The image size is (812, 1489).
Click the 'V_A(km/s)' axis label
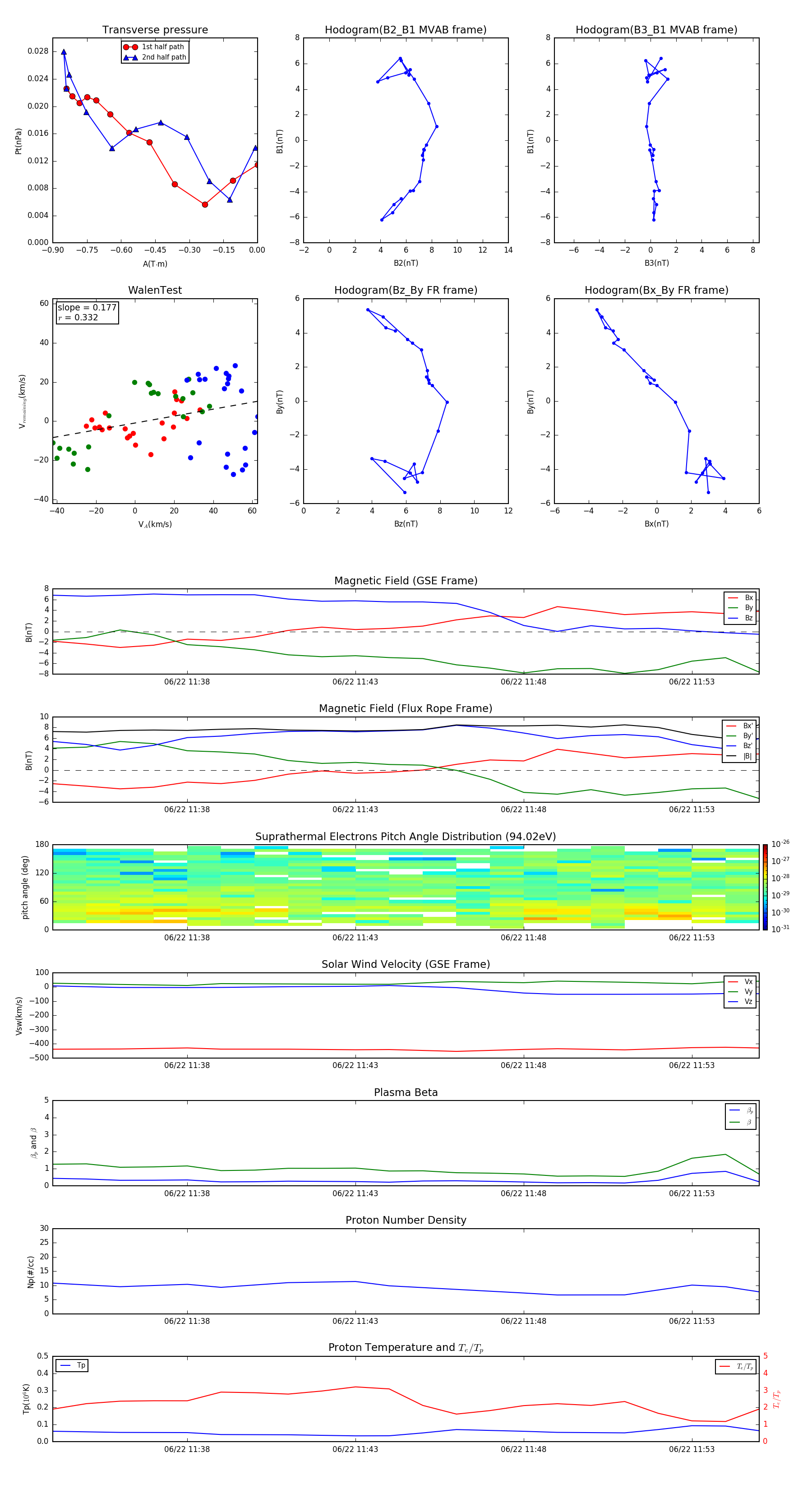point(155,524)
